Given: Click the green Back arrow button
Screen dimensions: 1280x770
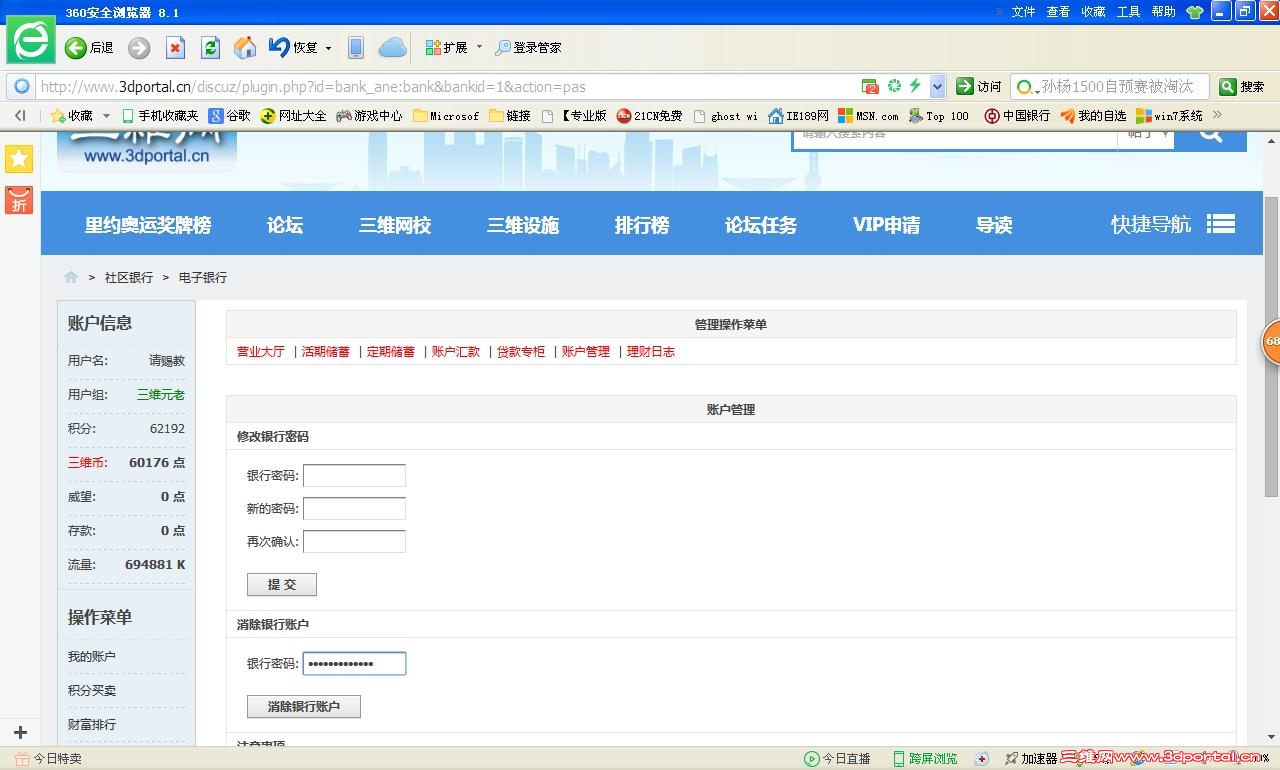Looking at the screenshot, I should 75,47.
